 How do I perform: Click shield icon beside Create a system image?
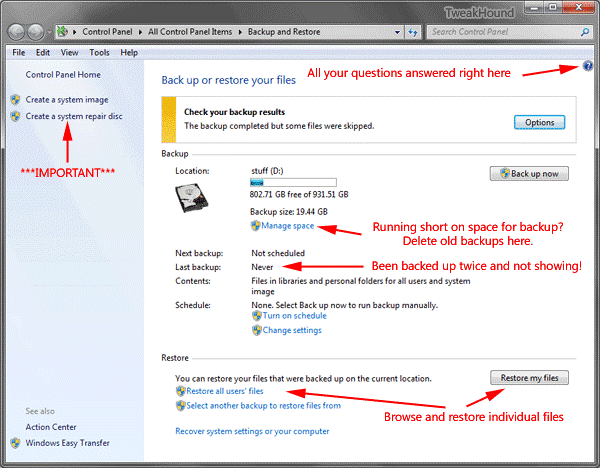[x=15, y=100]
